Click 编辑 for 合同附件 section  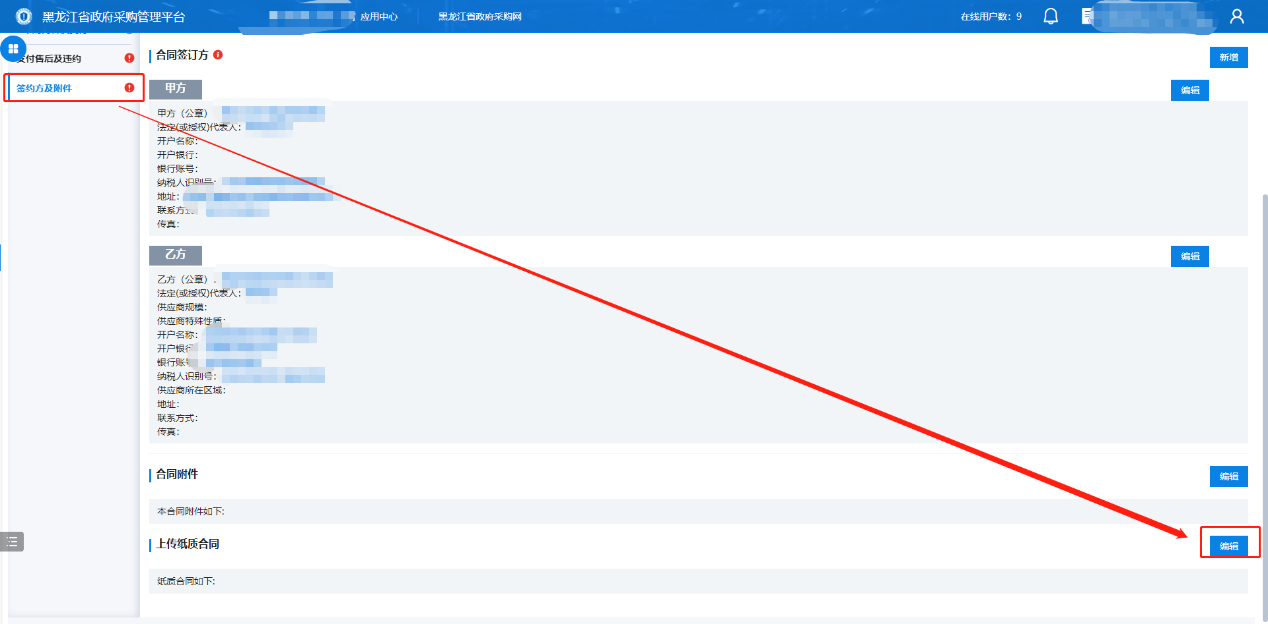(1228, 477)
